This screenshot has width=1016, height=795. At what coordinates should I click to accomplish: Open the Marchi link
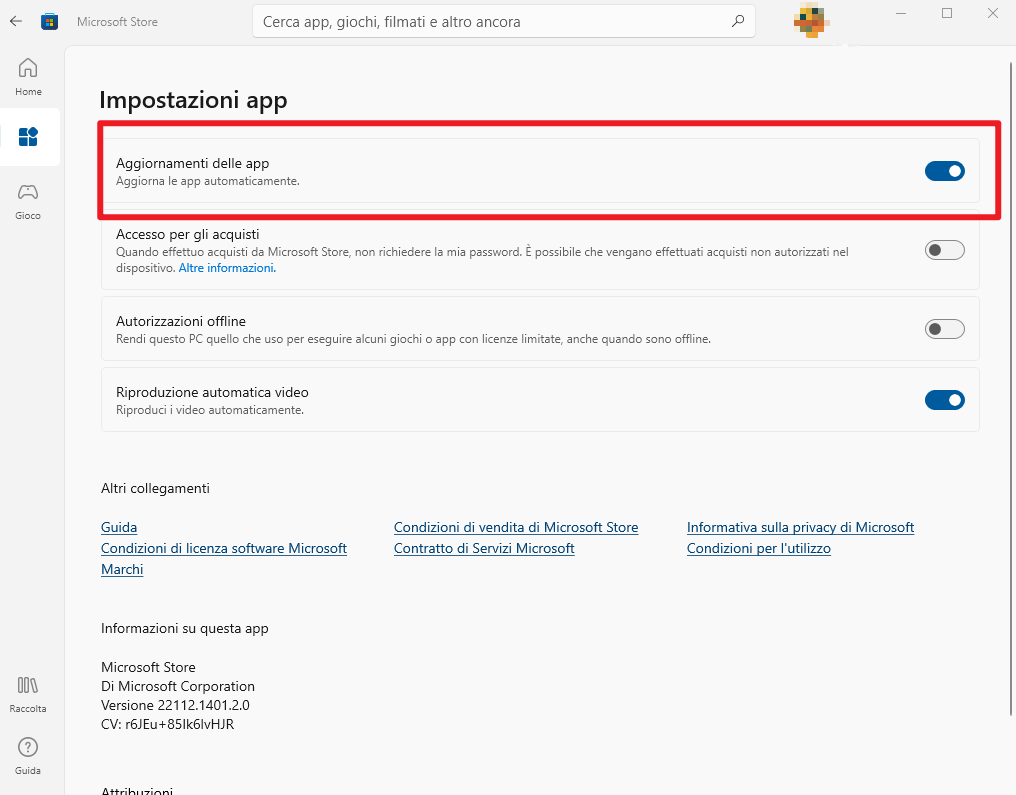coord(122,569)
